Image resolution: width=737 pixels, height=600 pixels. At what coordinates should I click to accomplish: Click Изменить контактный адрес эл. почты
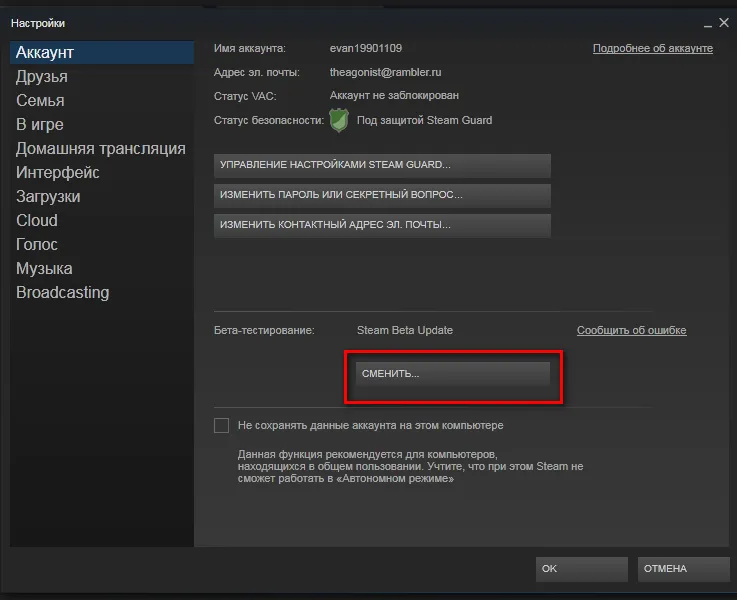[x=382, y=225]
